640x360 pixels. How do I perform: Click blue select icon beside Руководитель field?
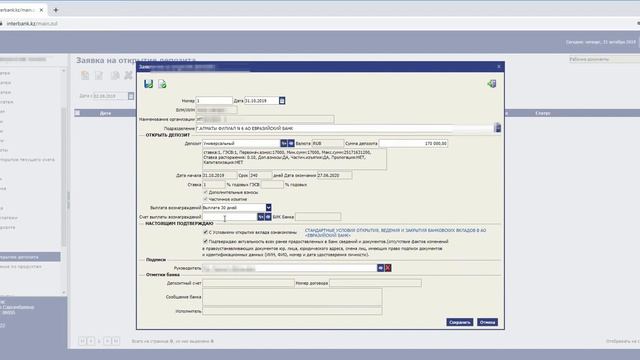(x=380, y=268)
